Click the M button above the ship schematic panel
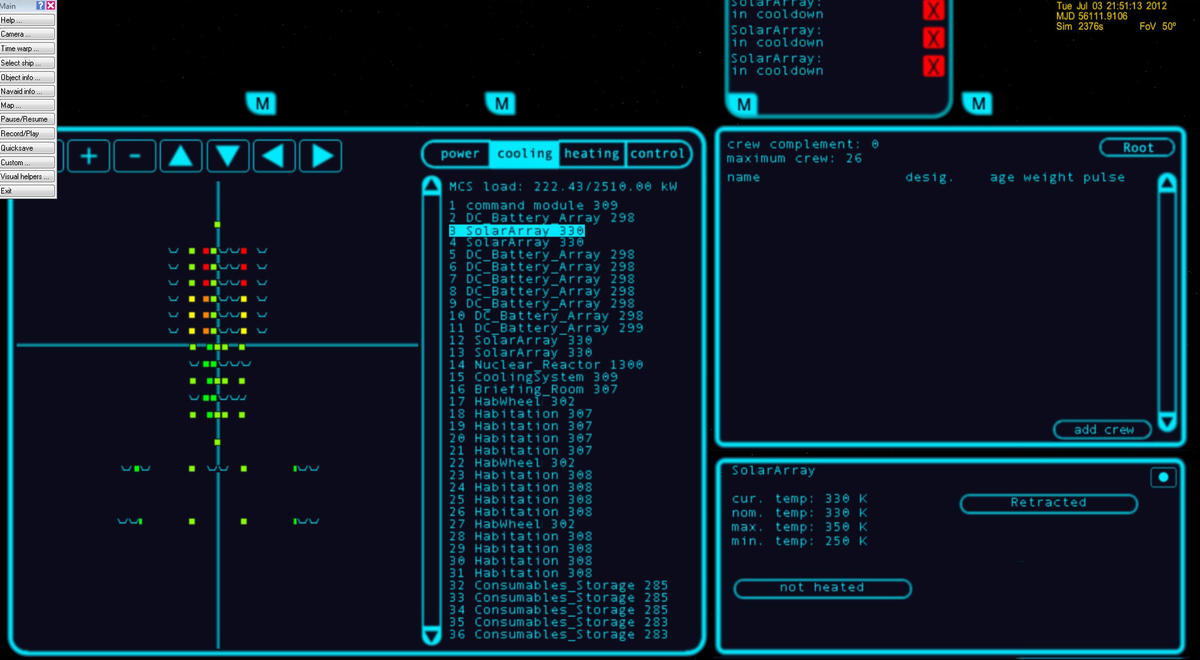Screen dimensions: 1200x660 (x=261, y=103)
